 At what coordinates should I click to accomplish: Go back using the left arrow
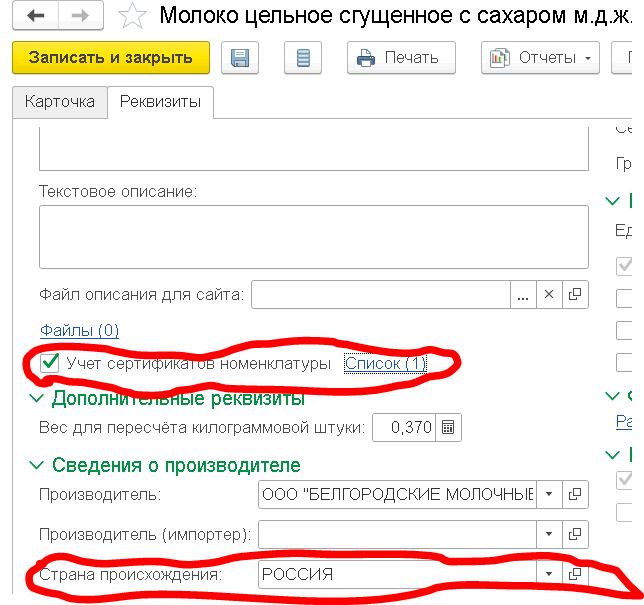(38, 16)
